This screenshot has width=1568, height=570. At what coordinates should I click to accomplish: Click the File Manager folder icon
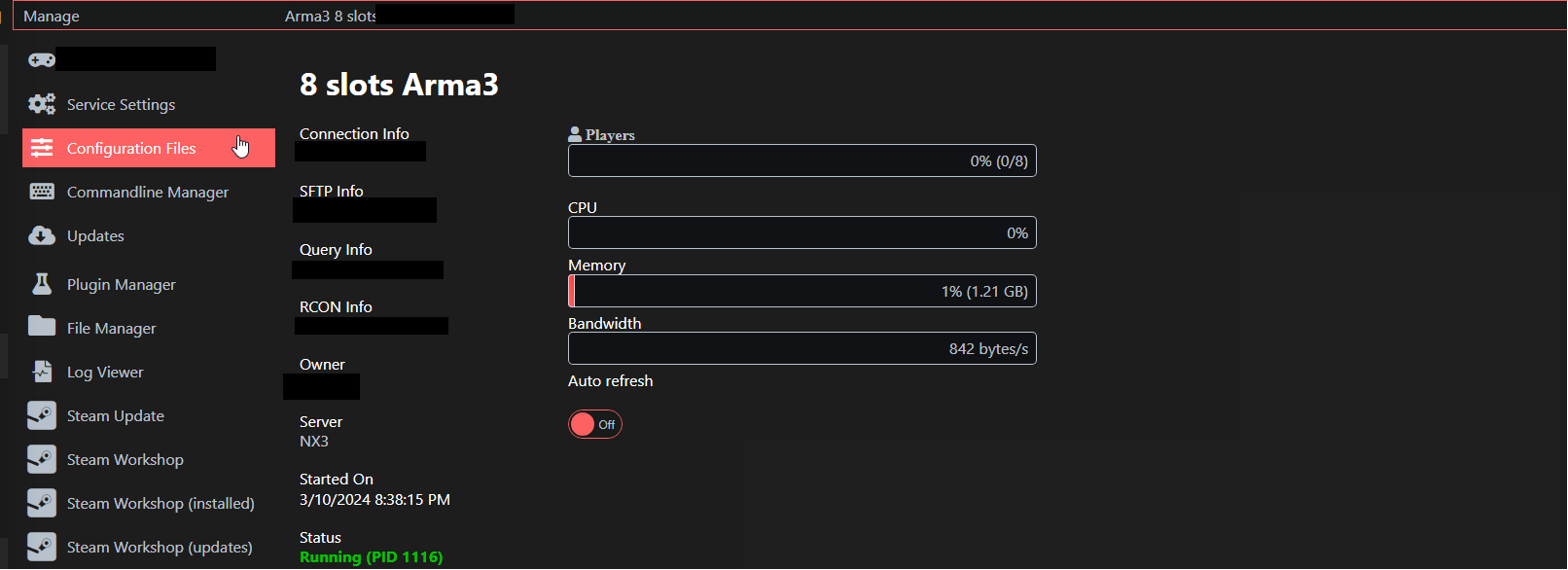[x=42, y=327]
